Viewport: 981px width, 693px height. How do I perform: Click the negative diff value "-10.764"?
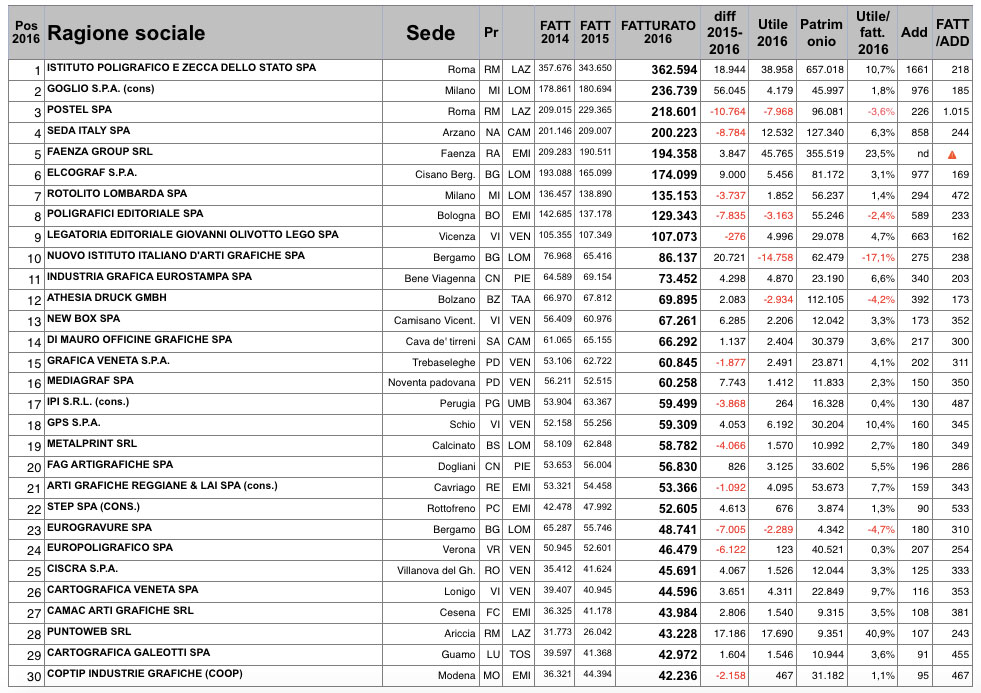pyautogui.click(x=728, y=111)
